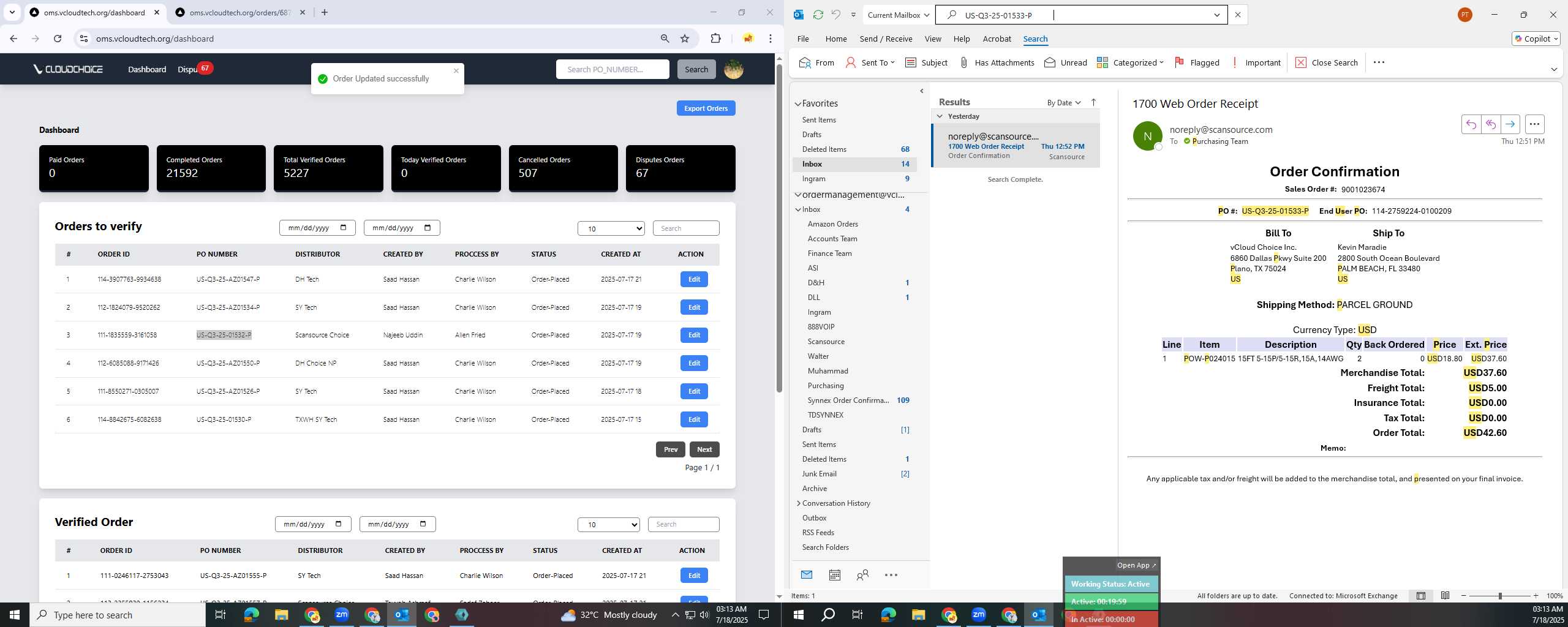Open more email actions menu

pyautogui.click(x=1534, y=124)
